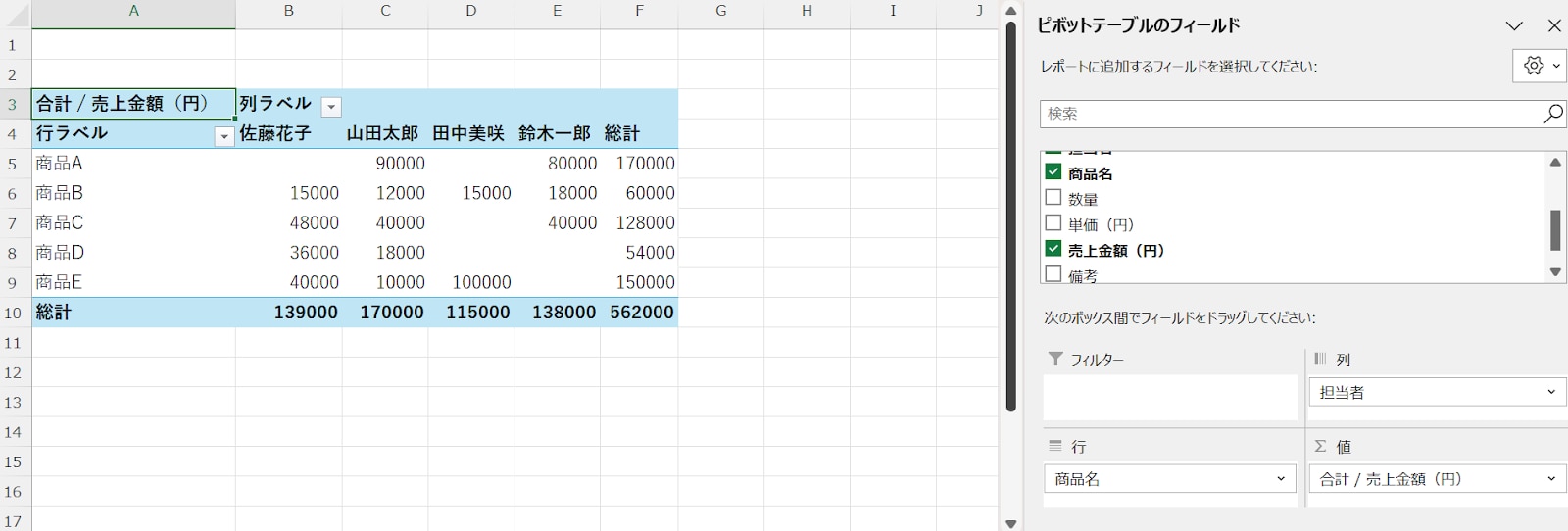Click field list scroll down arrow
The width and height of the screenshot is (1568, 531).
click(x=1555, y=272)
